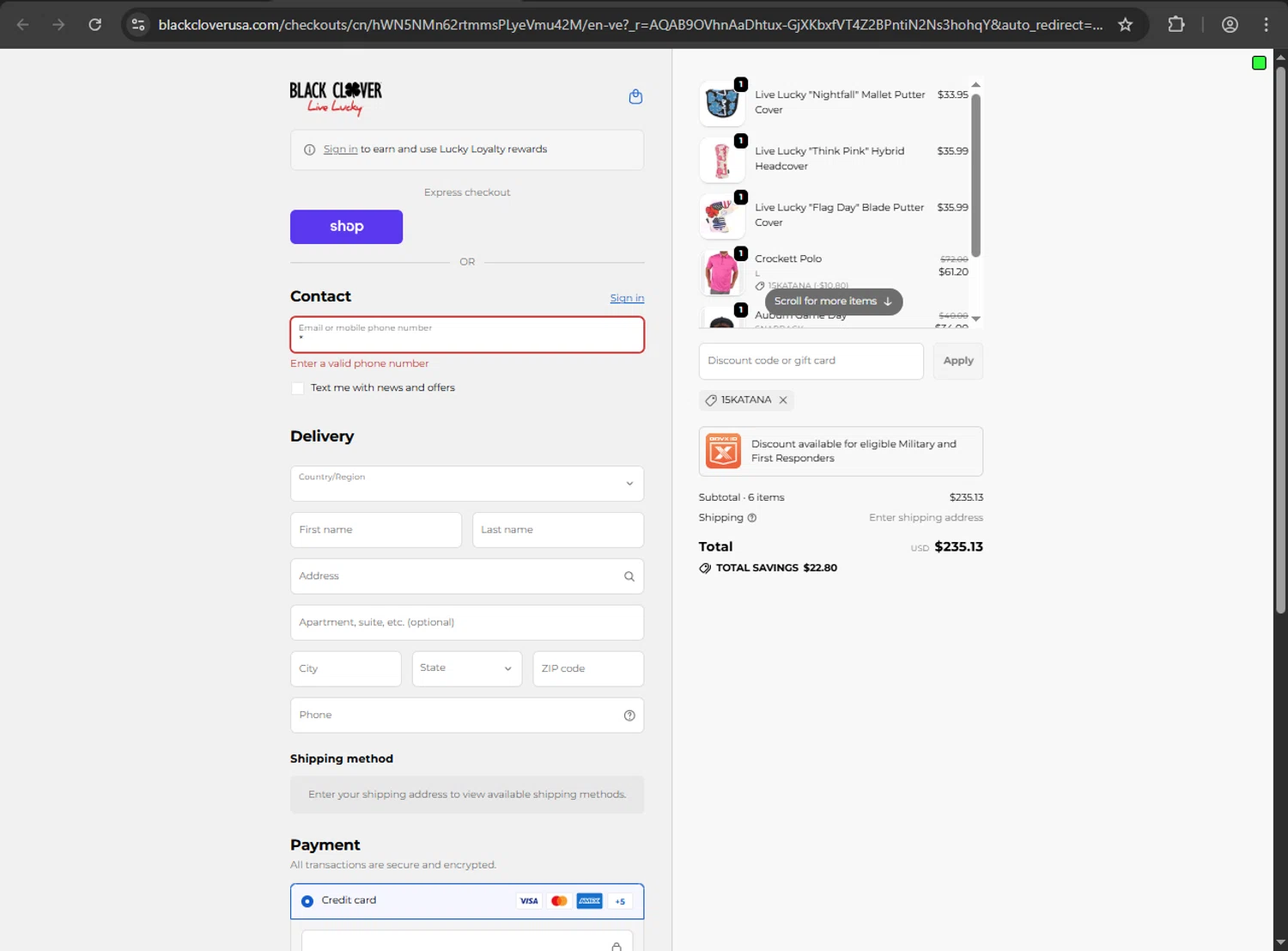1288x951 pixels.
Task: Click Sign in link next to Contact
Action: pos(627,298)
